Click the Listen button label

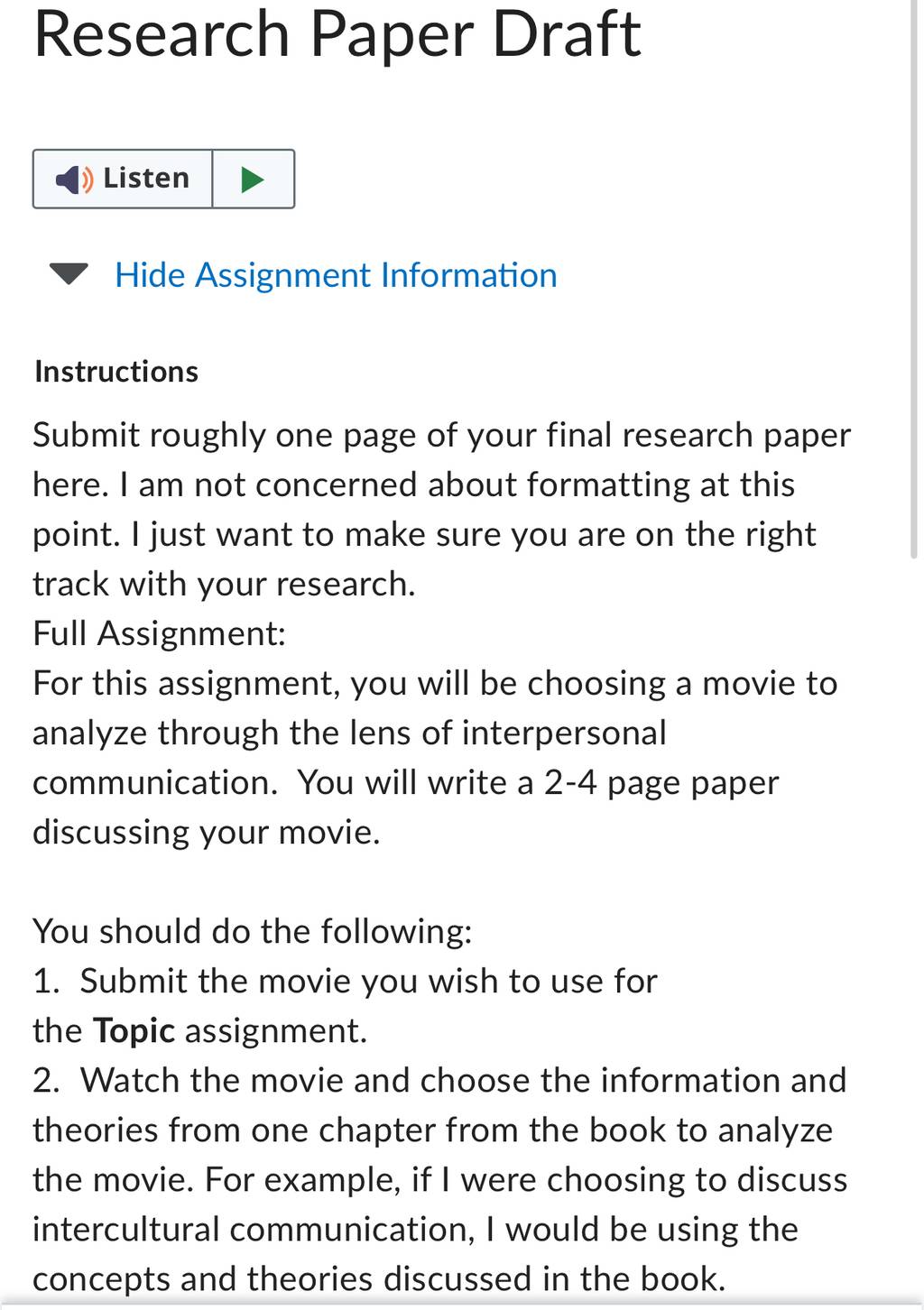[x=146, y=178]
